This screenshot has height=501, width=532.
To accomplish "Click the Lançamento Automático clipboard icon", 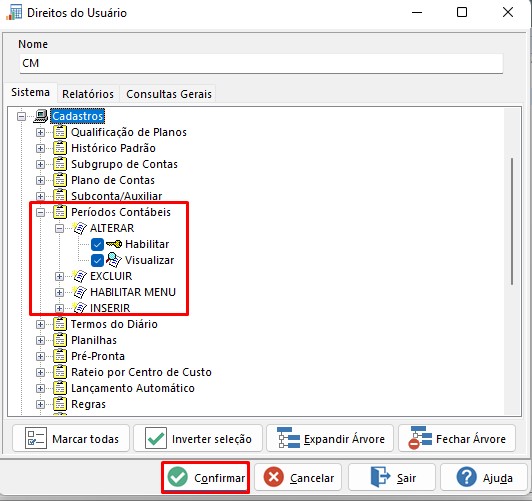I will point(60,388).
